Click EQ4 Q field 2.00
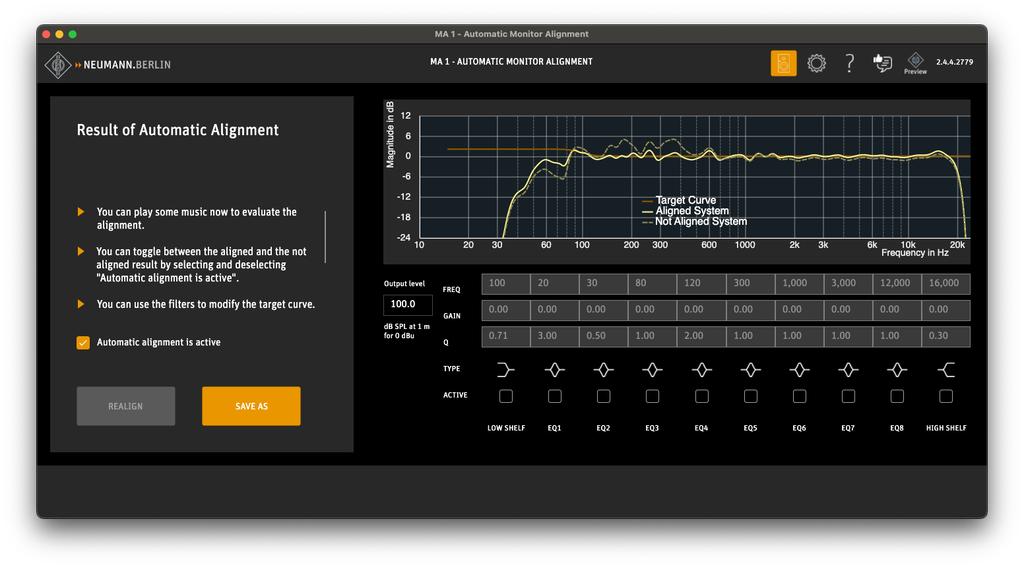The width and height of the screenshot is (1024, 567). tap(701, 336)
